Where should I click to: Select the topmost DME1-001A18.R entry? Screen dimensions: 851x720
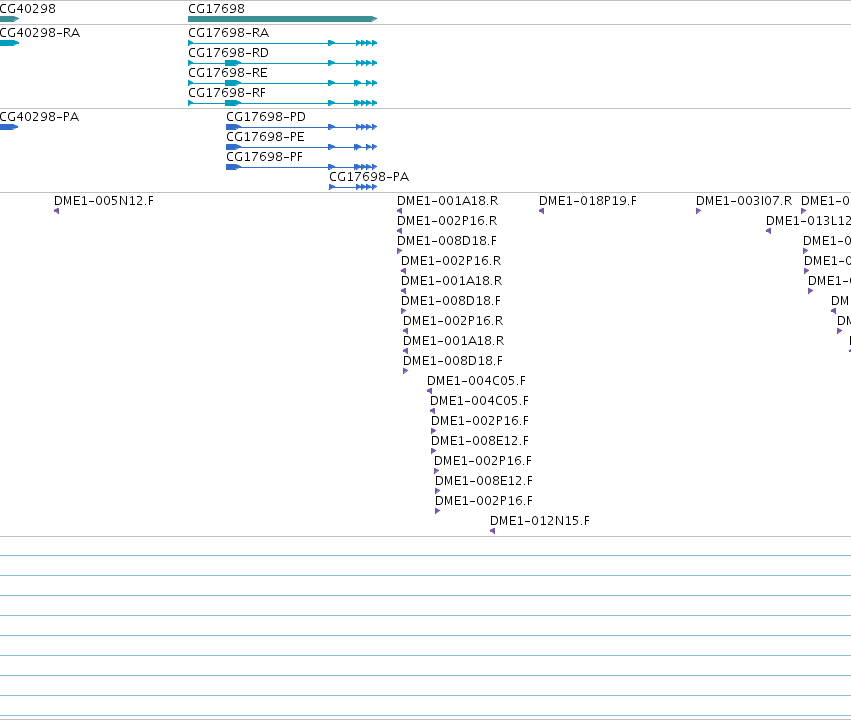pyautogui.click(x=448, y=201)
